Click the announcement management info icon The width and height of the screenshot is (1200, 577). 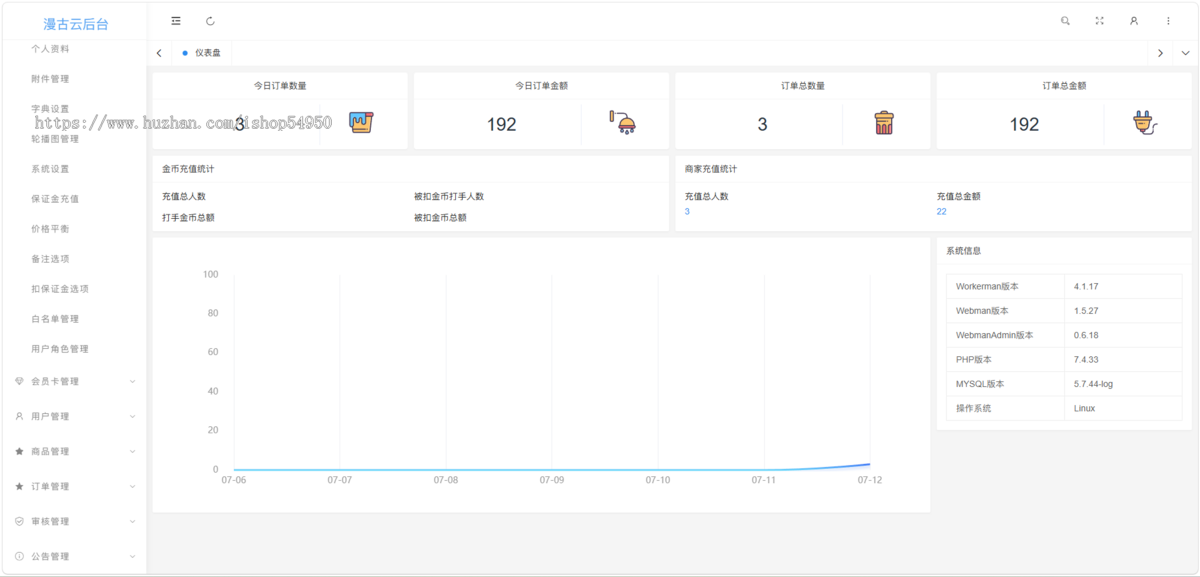[20, 556]
